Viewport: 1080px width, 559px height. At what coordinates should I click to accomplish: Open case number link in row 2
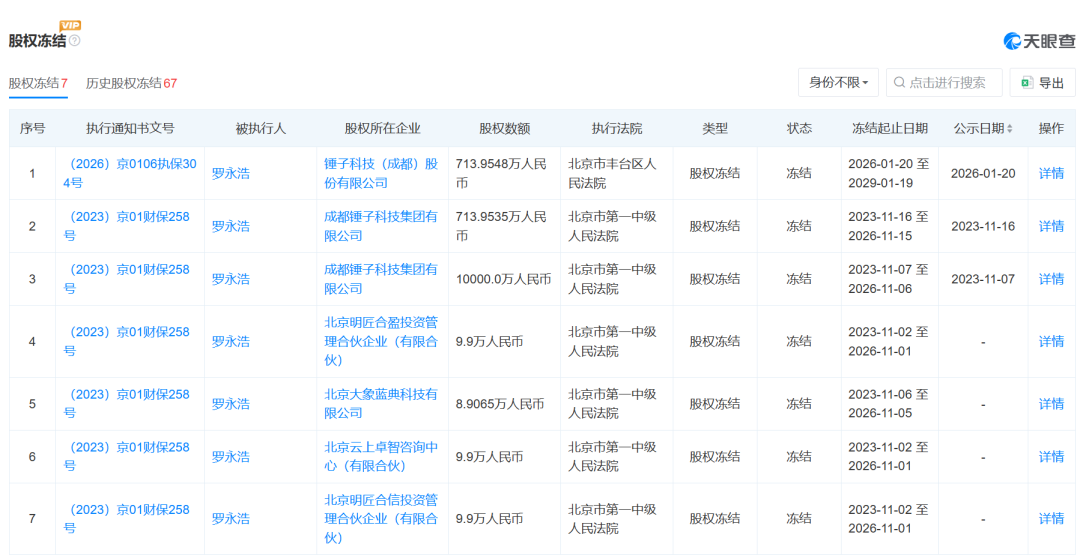tap(126, 226)
